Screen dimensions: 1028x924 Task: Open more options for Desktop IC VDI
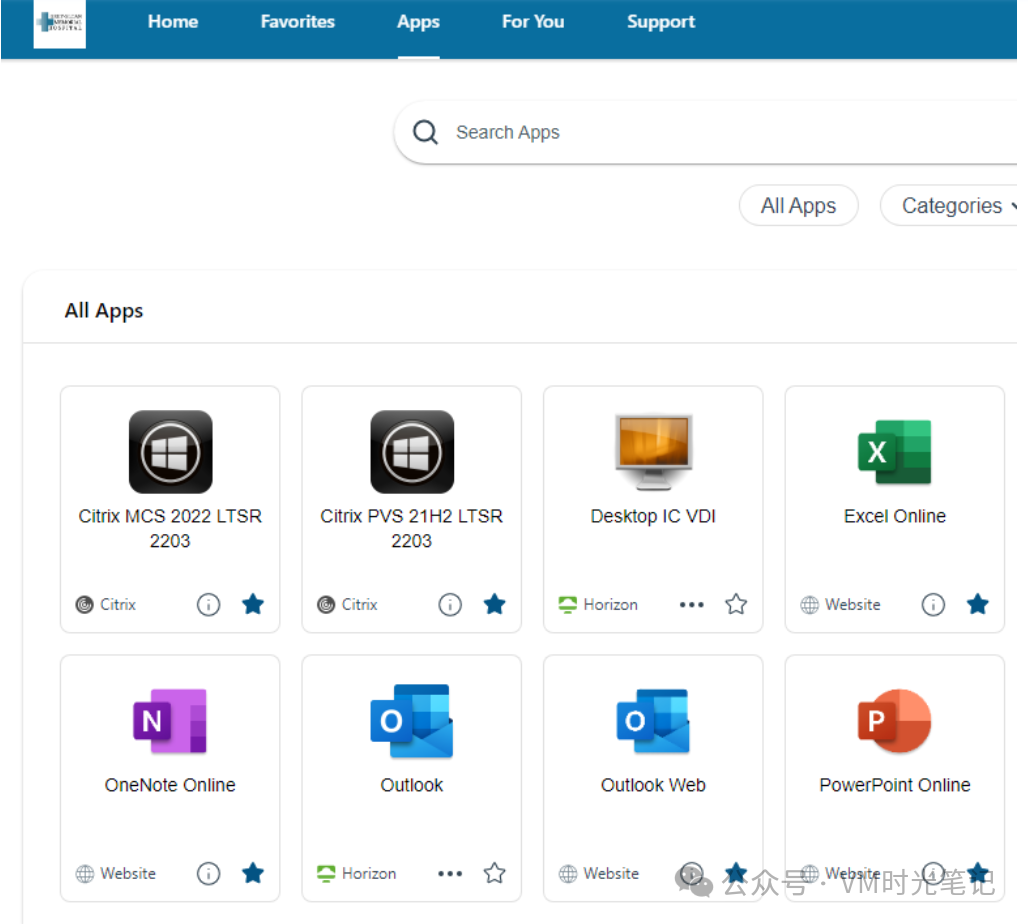tap(692, 605)
